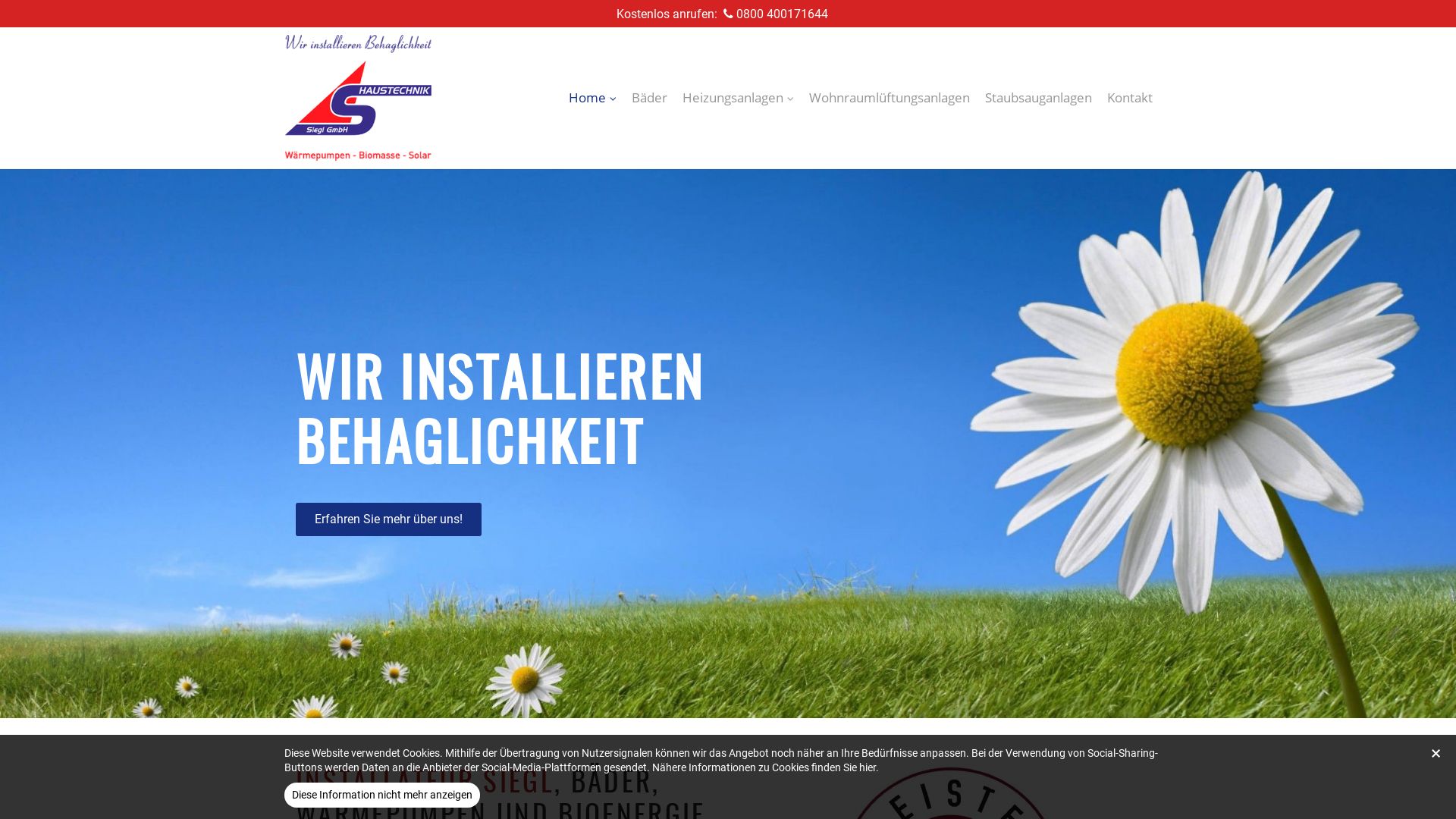Go to Wohnraumlüftungsanlagen page
Image resolution: width=1456 pixels, height=819 pixels.
pyautogui.click(x=889, y=97)
